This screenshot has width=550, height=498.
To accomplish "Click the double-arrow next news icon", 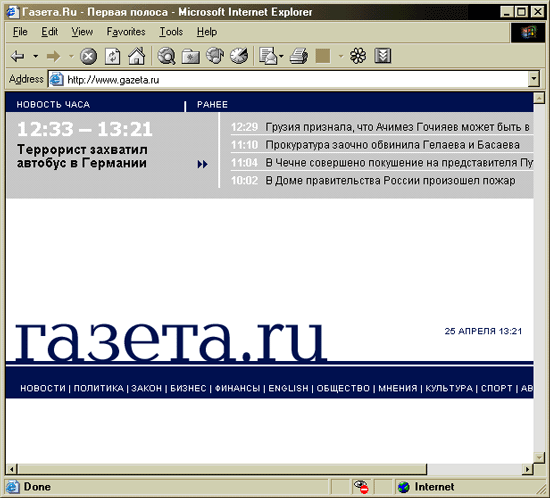I will click(202, 164).
